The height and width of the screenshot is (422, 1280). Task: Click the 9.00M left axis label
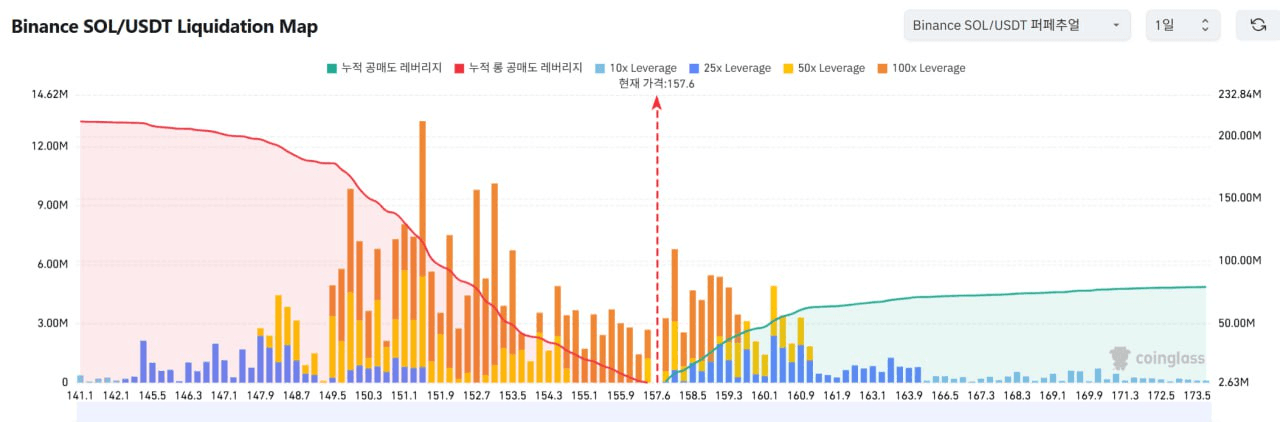52,205
